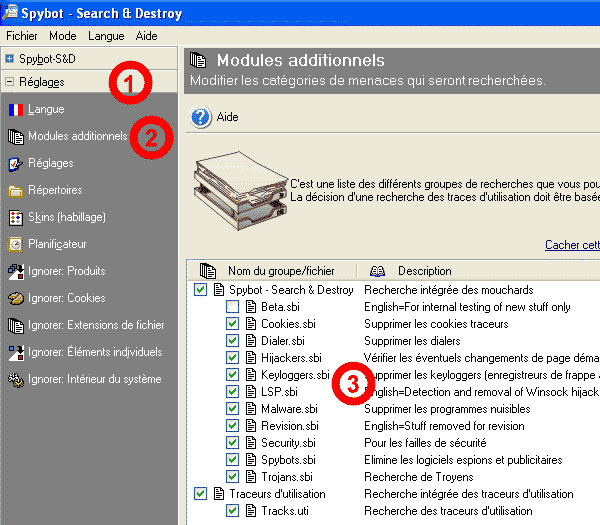
Task: Expand the Spybot-S&D sidebar section
Action: click(x=10, y=59)
